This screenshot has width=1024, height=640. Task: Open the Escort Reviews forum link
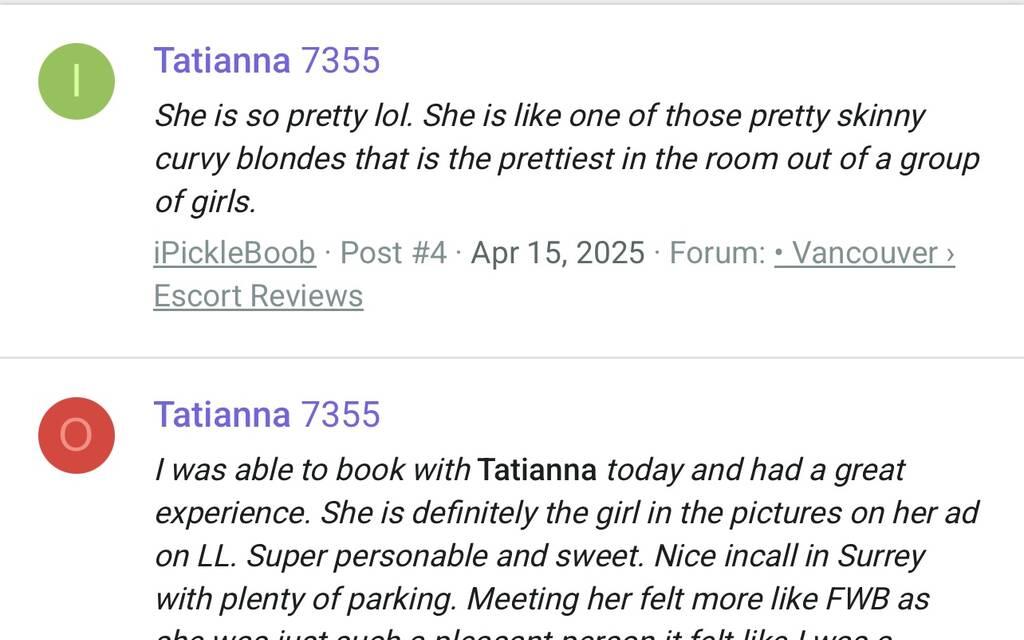(258, 296)
